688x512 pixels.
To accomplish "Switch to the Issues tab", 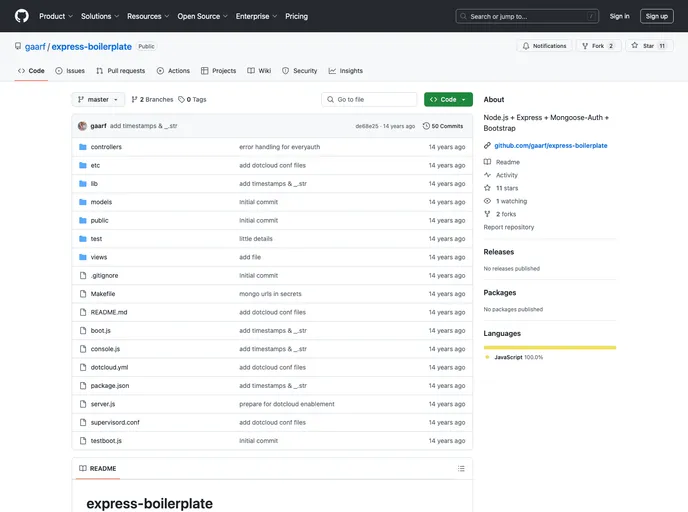I will pyautogui.click(x=70, y=71).
